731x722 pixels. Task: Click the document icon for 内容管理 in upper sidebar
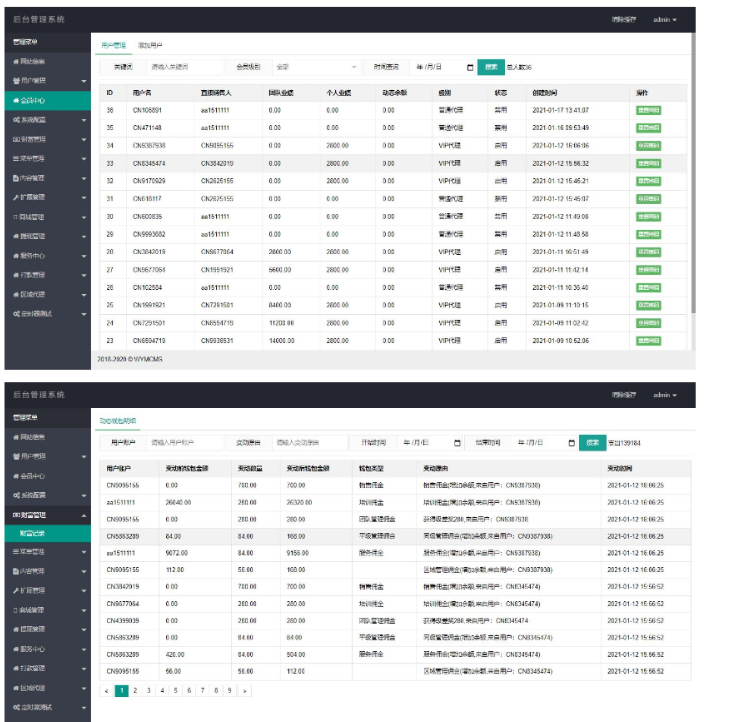16,177
